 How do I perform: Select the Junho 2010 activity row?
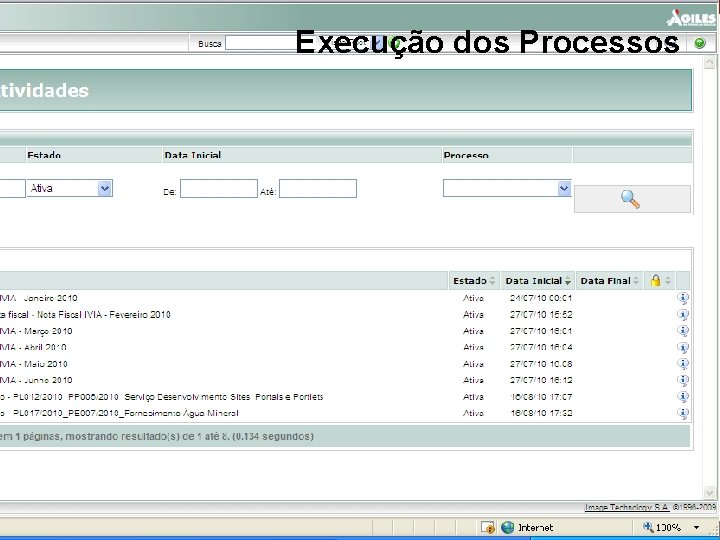[x=345, y=380]
